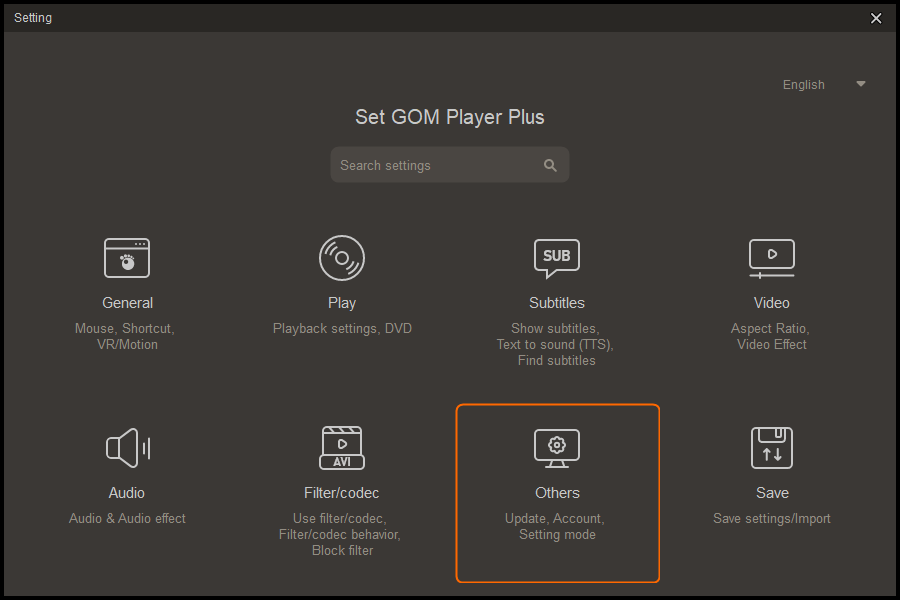Click the Video monitor play icon
Viewport: 900px width, 600px height.
[x=771, y=258]
